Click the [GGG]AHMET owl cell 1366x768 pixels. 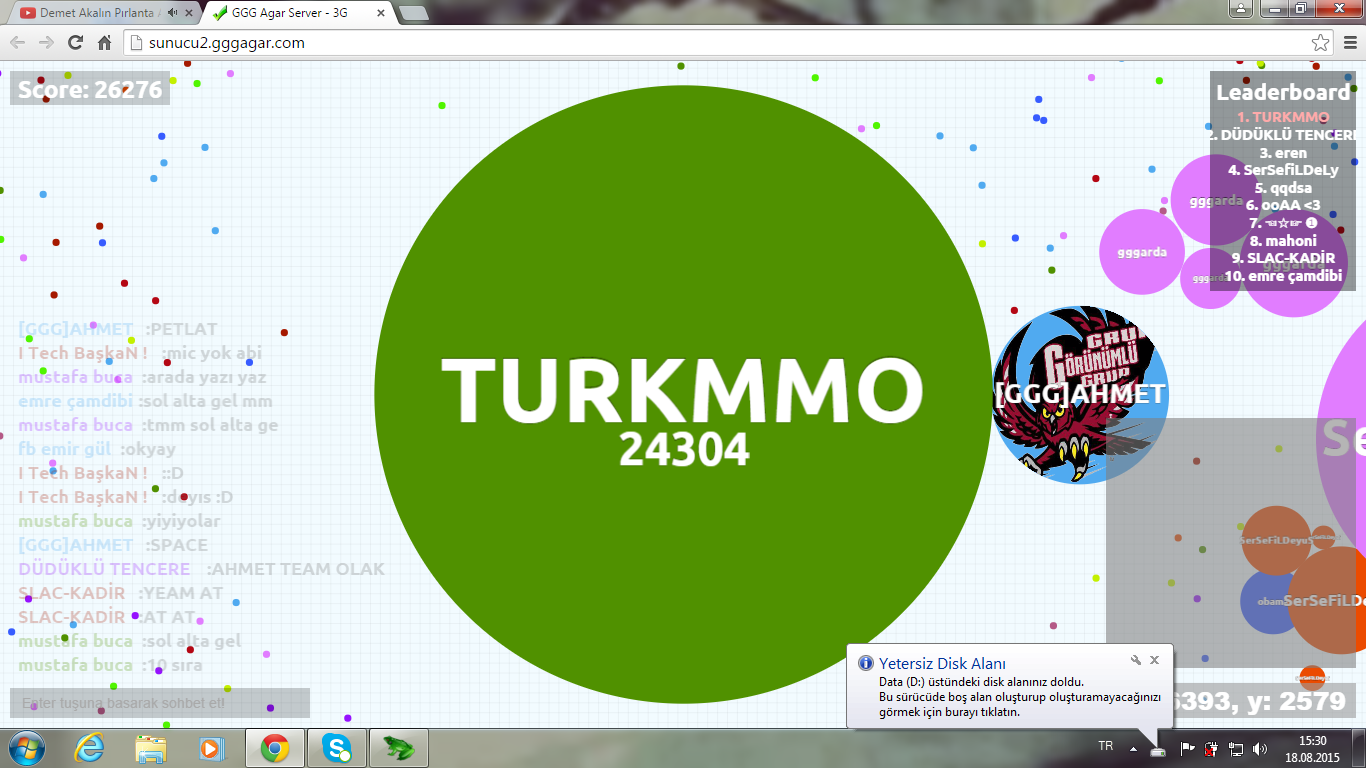pos(1081,395)
